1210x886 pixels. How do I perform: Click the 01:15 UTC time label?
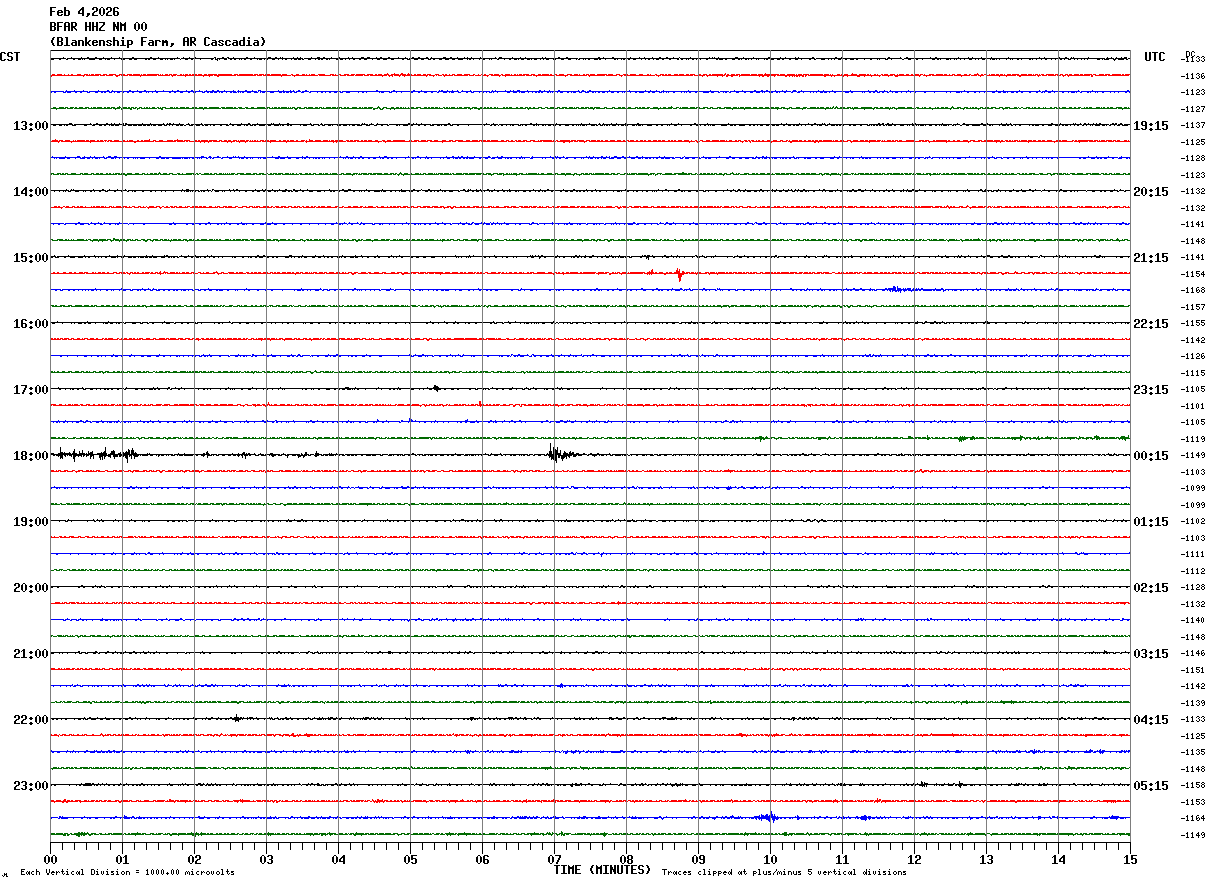point(1151,521)
